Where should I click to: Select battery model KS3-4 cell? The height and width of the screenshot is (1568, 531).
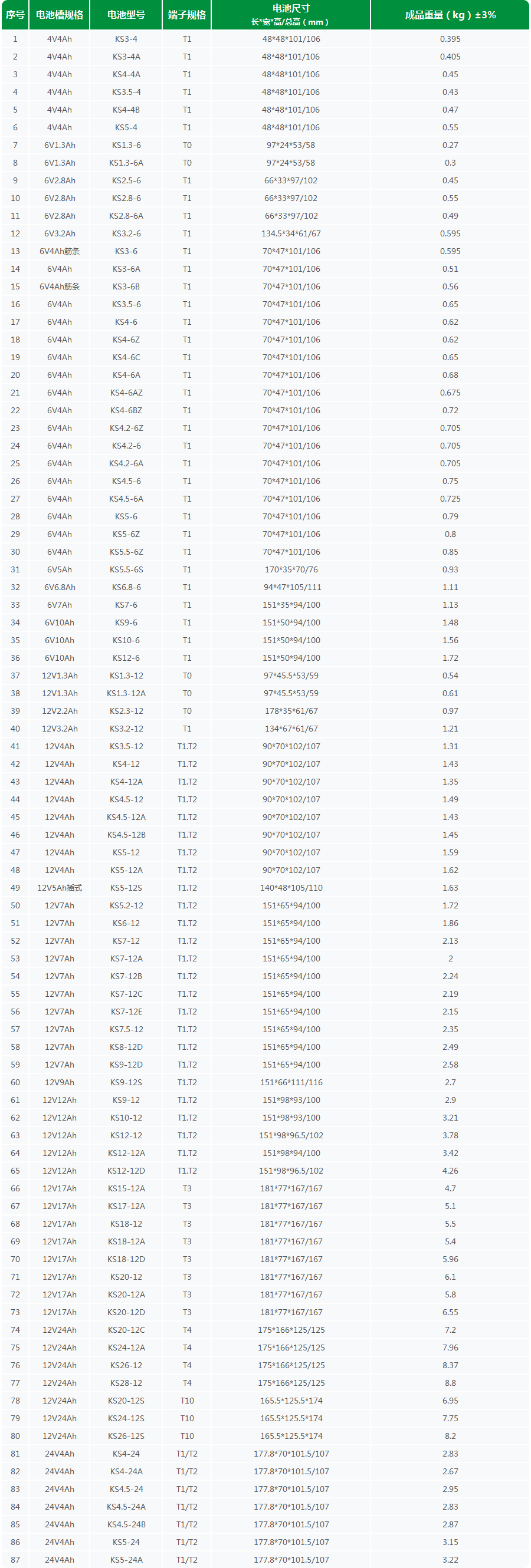126,39
